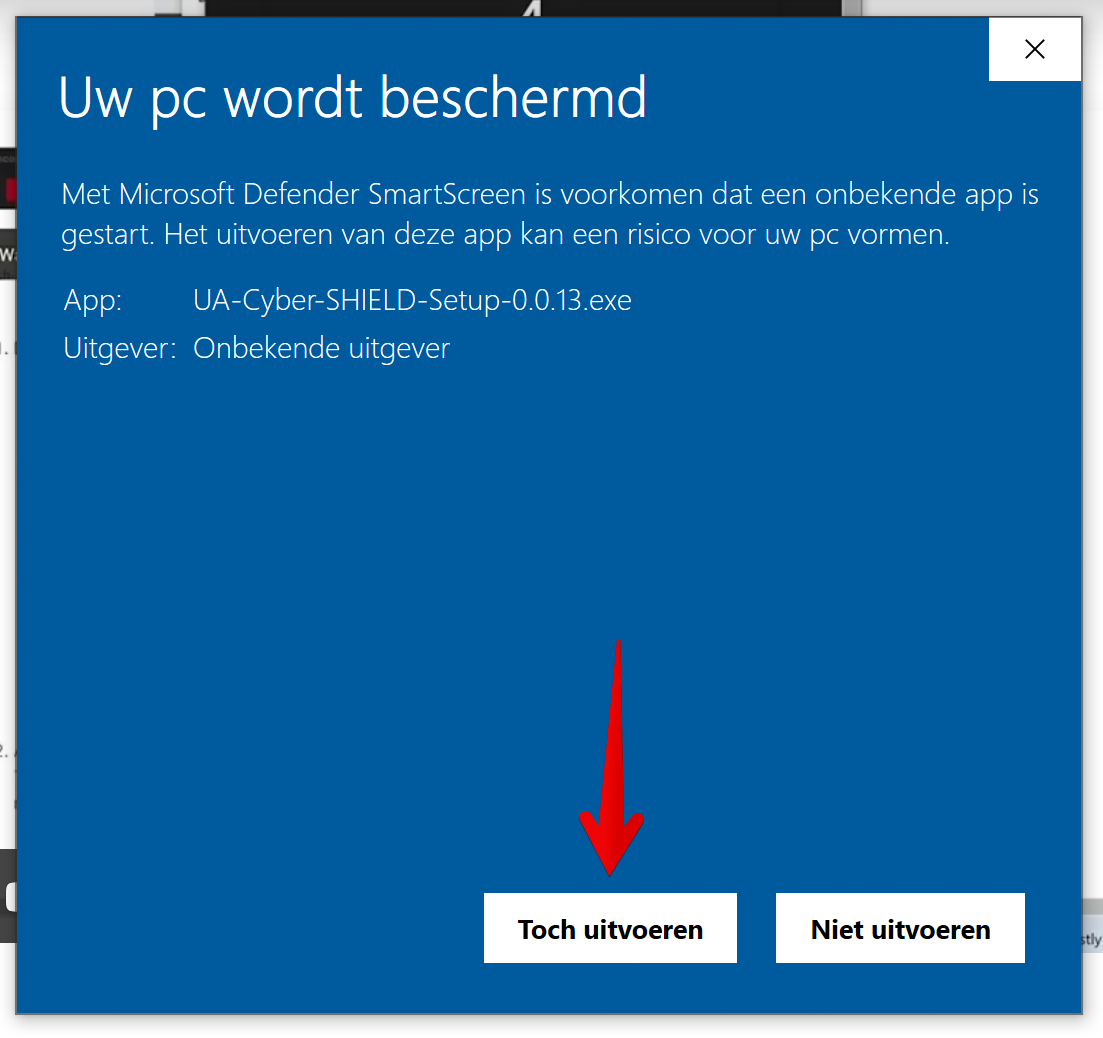Click the 'Onbekende uitgever' publisher value
The width and height of the screenshot is (1103, 1038).
[x=321, y=348]
